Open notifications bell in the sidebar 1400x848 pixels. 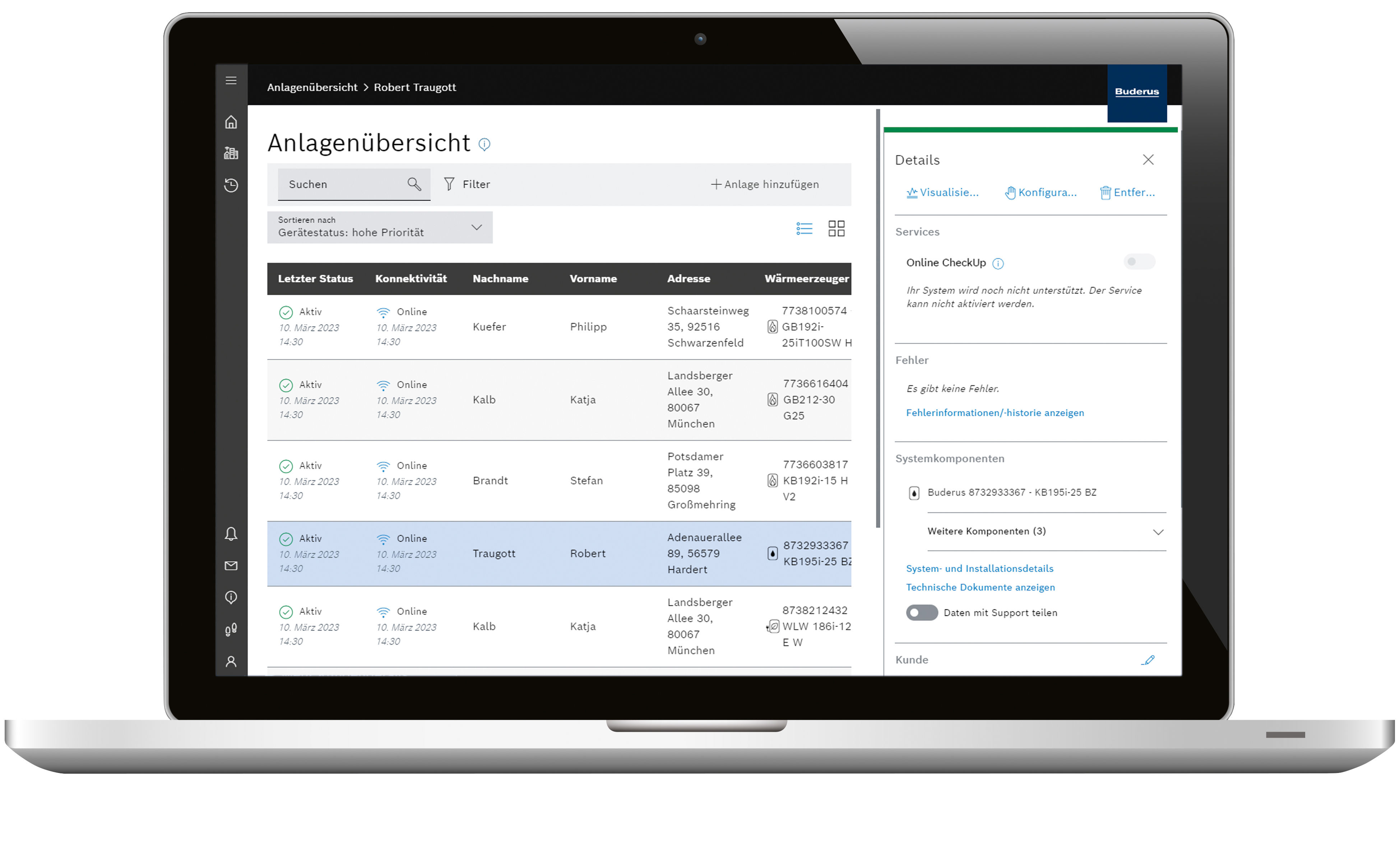(x=231, y=534)
